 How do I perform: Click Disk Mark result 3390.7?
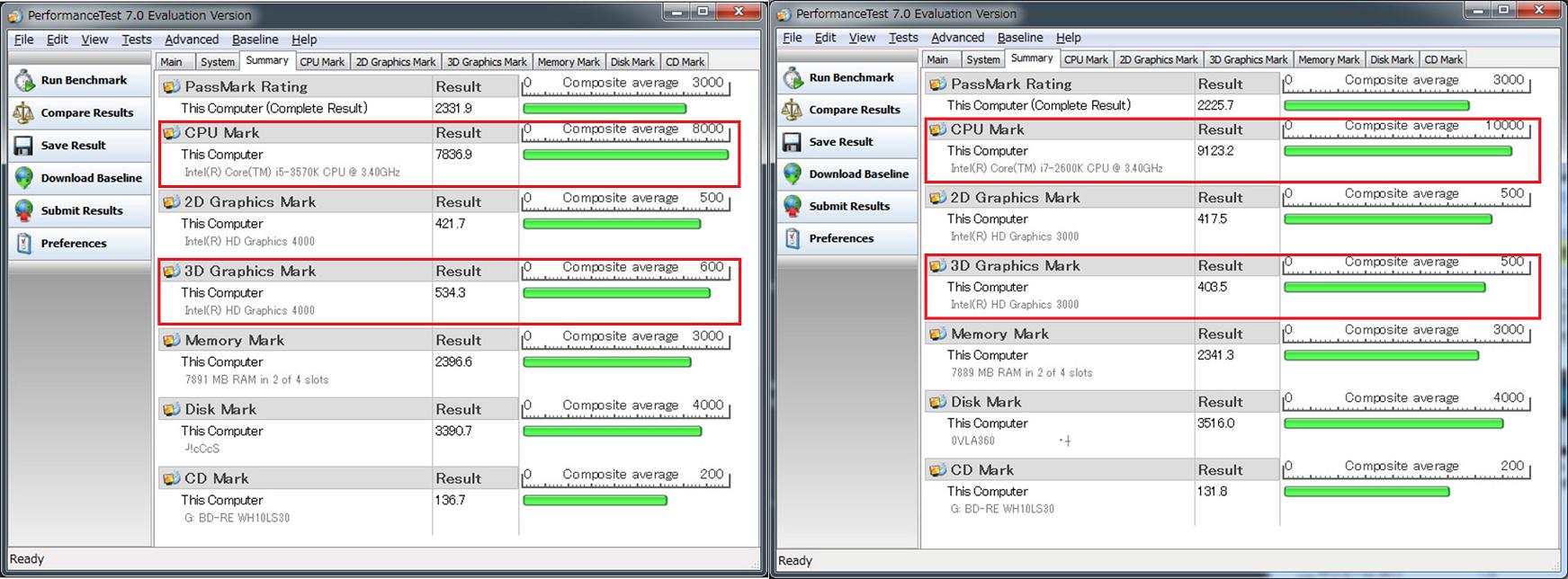pos(453,432)
